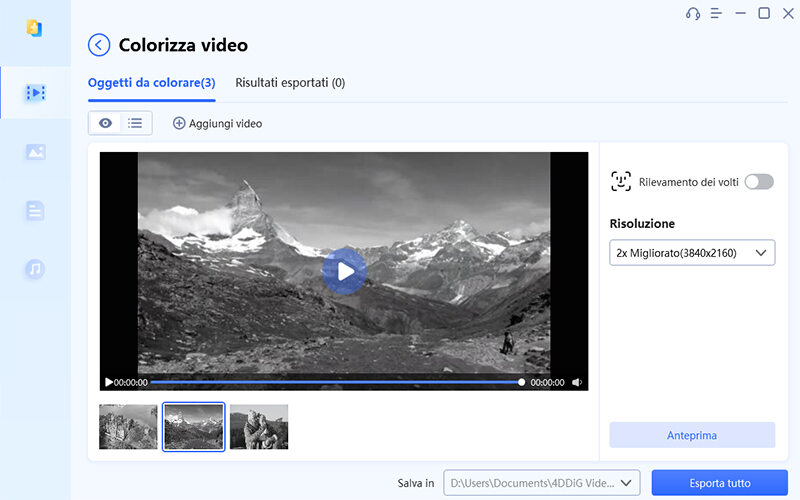Select the Oggetti da colorare(3) tab

click(x=152, y=83)
